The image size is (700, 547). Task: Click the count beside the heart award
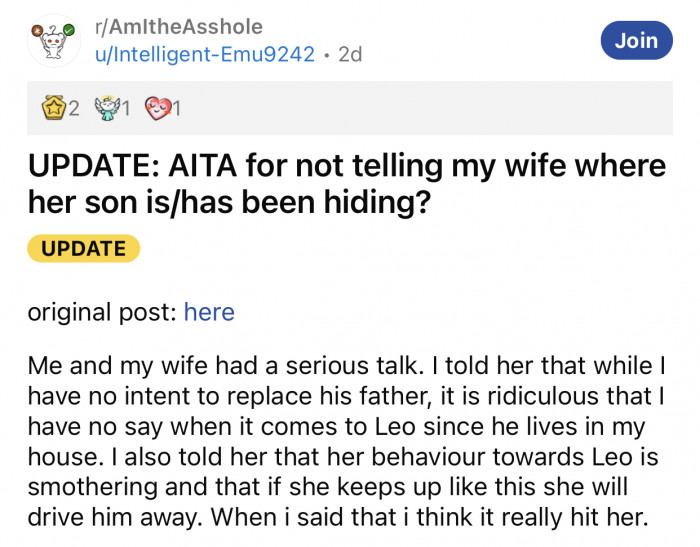click(x=177, y=109)
